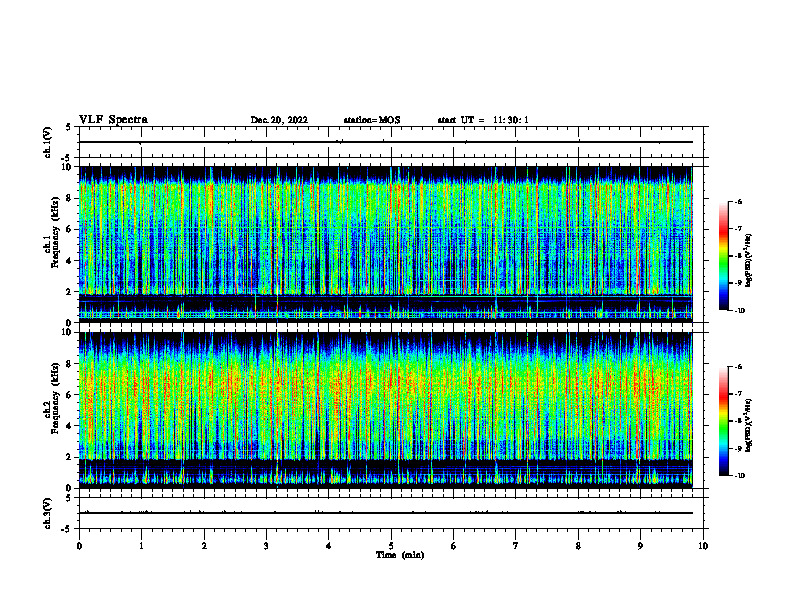This screenshot has width=792, height=612.
Task: Click the "10" tick on the Time axis
Action: tap(703, 546)
